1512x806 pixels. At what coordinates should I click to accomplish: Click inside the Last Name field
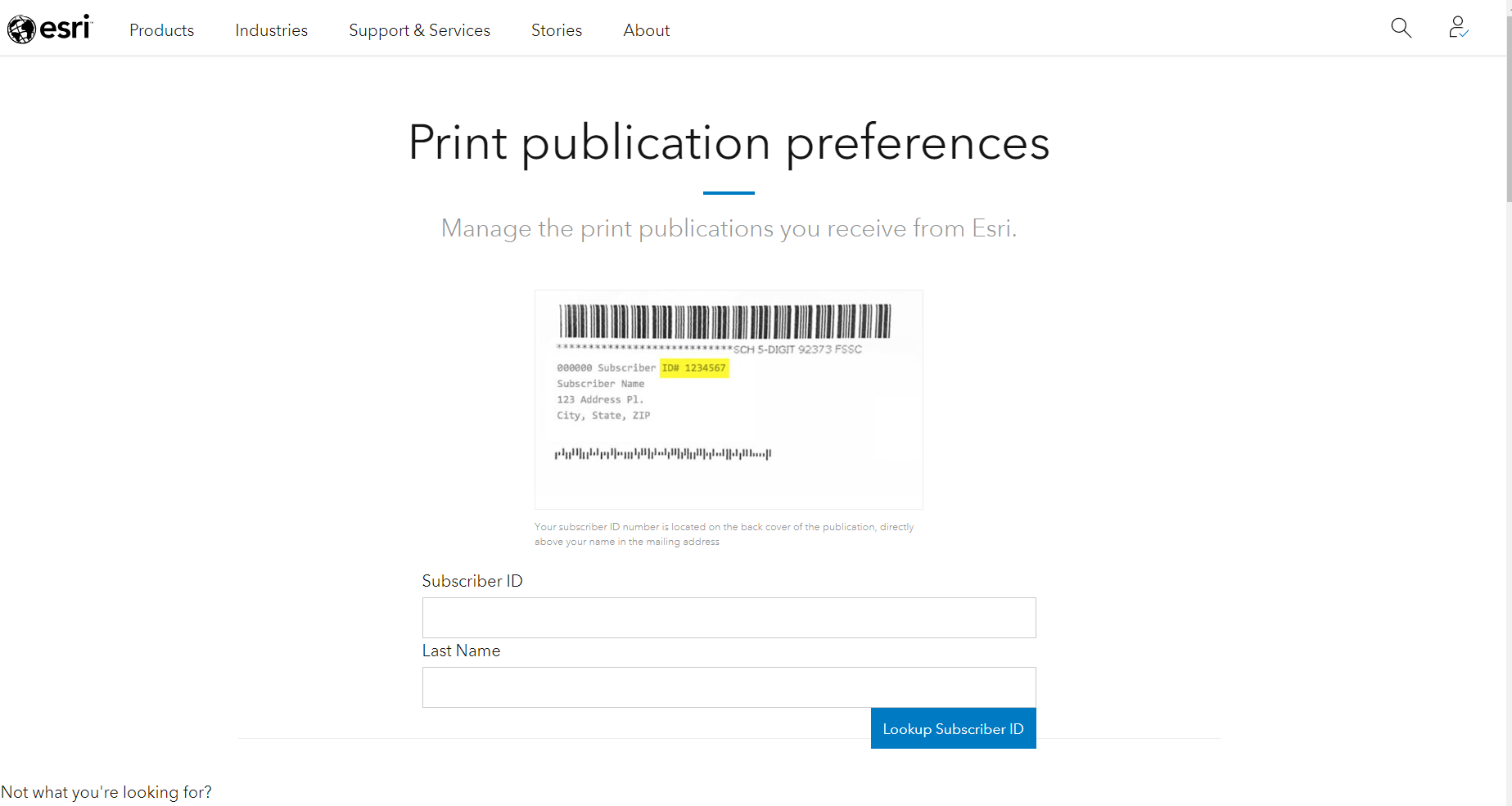(x=728, y=687)
